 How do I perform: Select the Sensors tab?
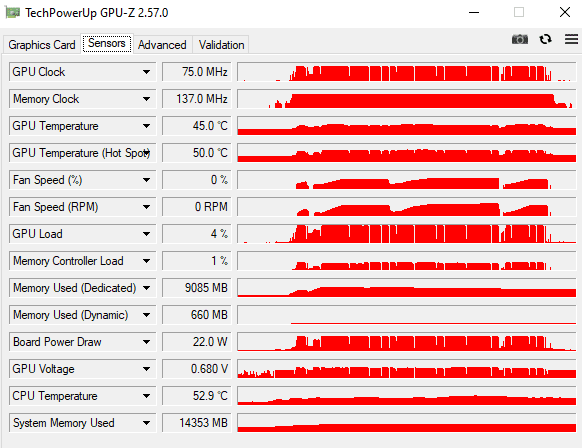[x=107, y=43]
